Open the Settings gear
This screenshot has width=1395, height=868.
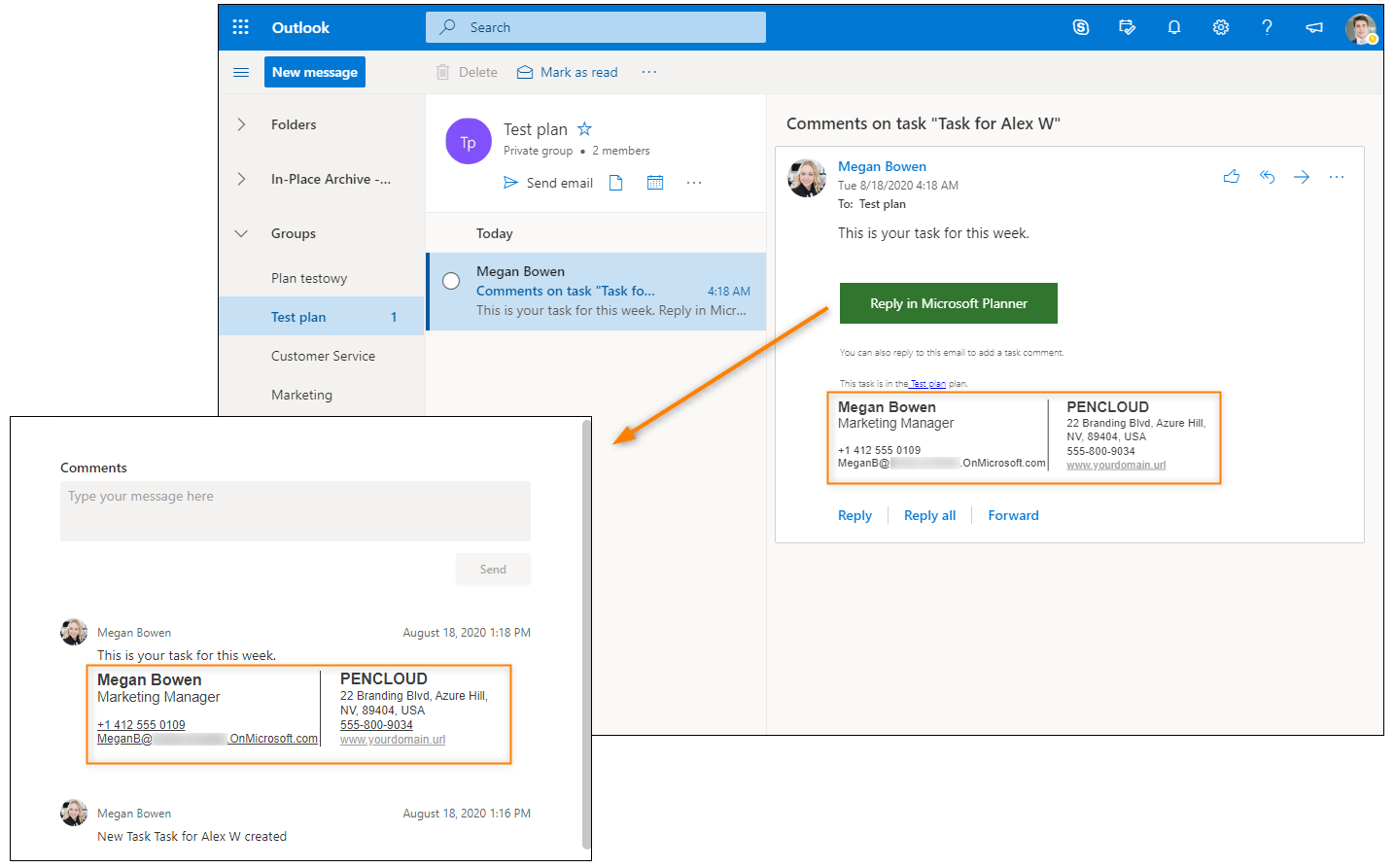coord(1220,26)
